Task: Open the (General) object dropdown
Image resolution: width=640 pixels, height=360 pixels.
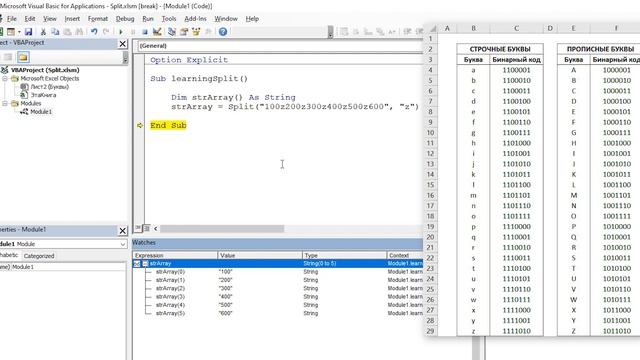Action: coord(280,46)
